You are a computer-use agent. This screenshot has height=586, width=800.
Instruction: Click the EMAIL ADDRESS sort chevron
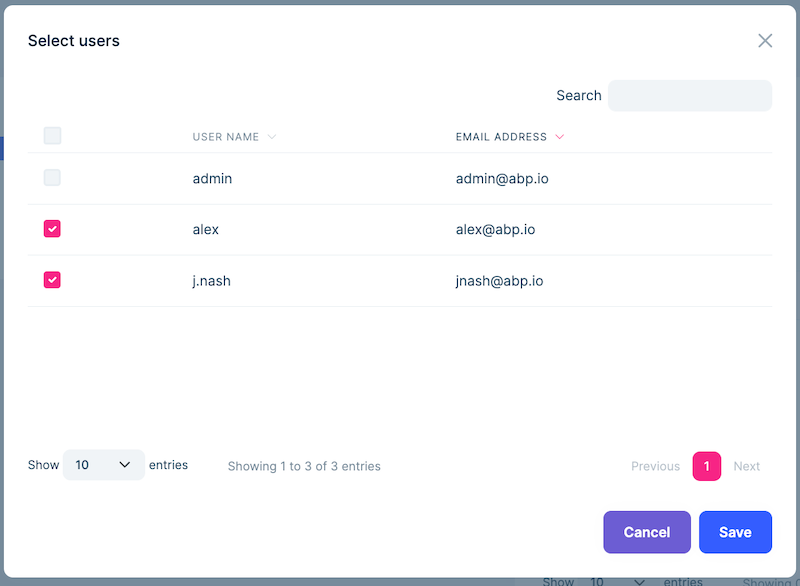point(560,137)
